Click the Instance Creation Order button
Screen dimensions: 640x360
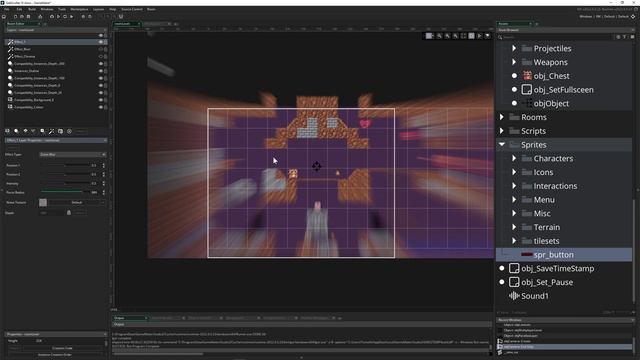pos(55,355)
